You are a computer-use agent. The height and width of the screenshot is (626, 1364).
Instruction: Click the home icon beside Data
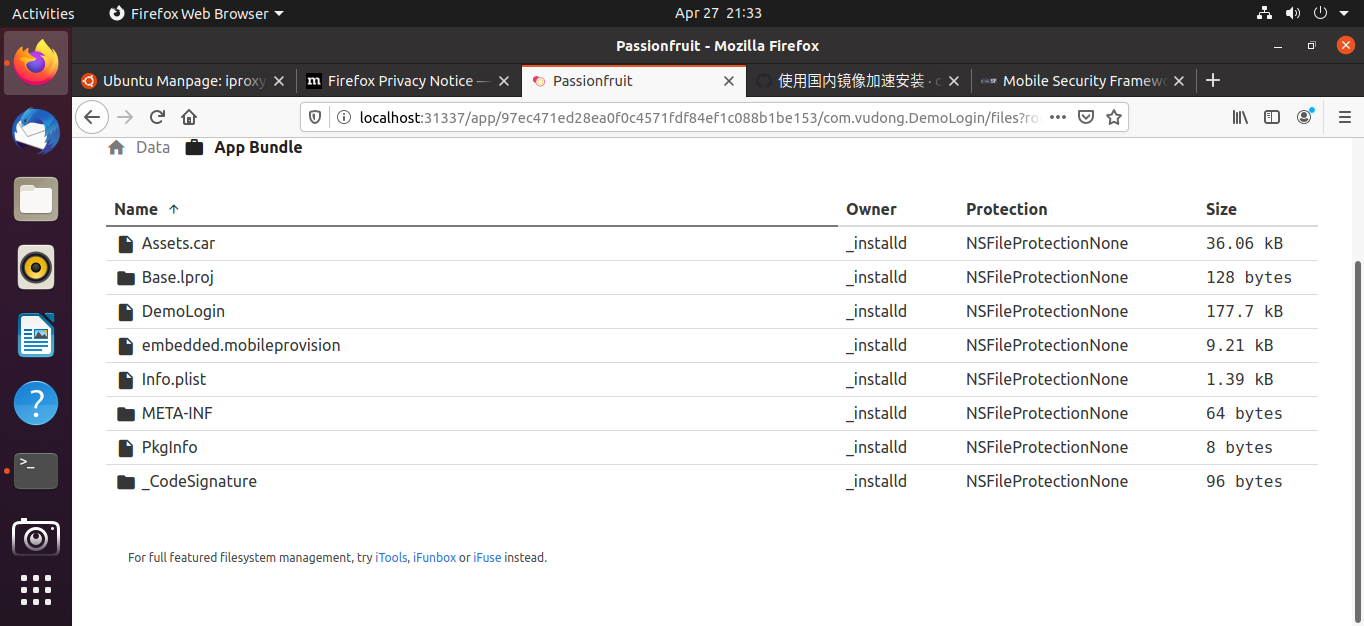(116, 148)
